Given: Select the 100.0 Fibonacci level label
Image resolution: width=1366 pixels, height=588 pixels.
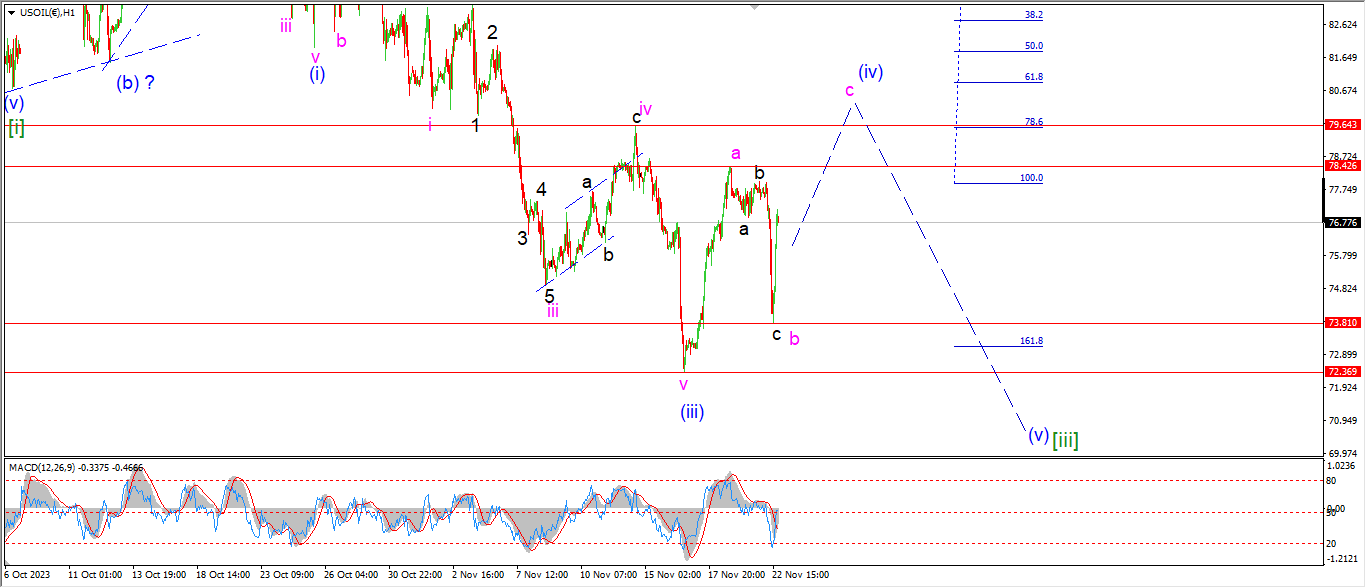Looking at the screenshot, I should [x=1030, y=178].
